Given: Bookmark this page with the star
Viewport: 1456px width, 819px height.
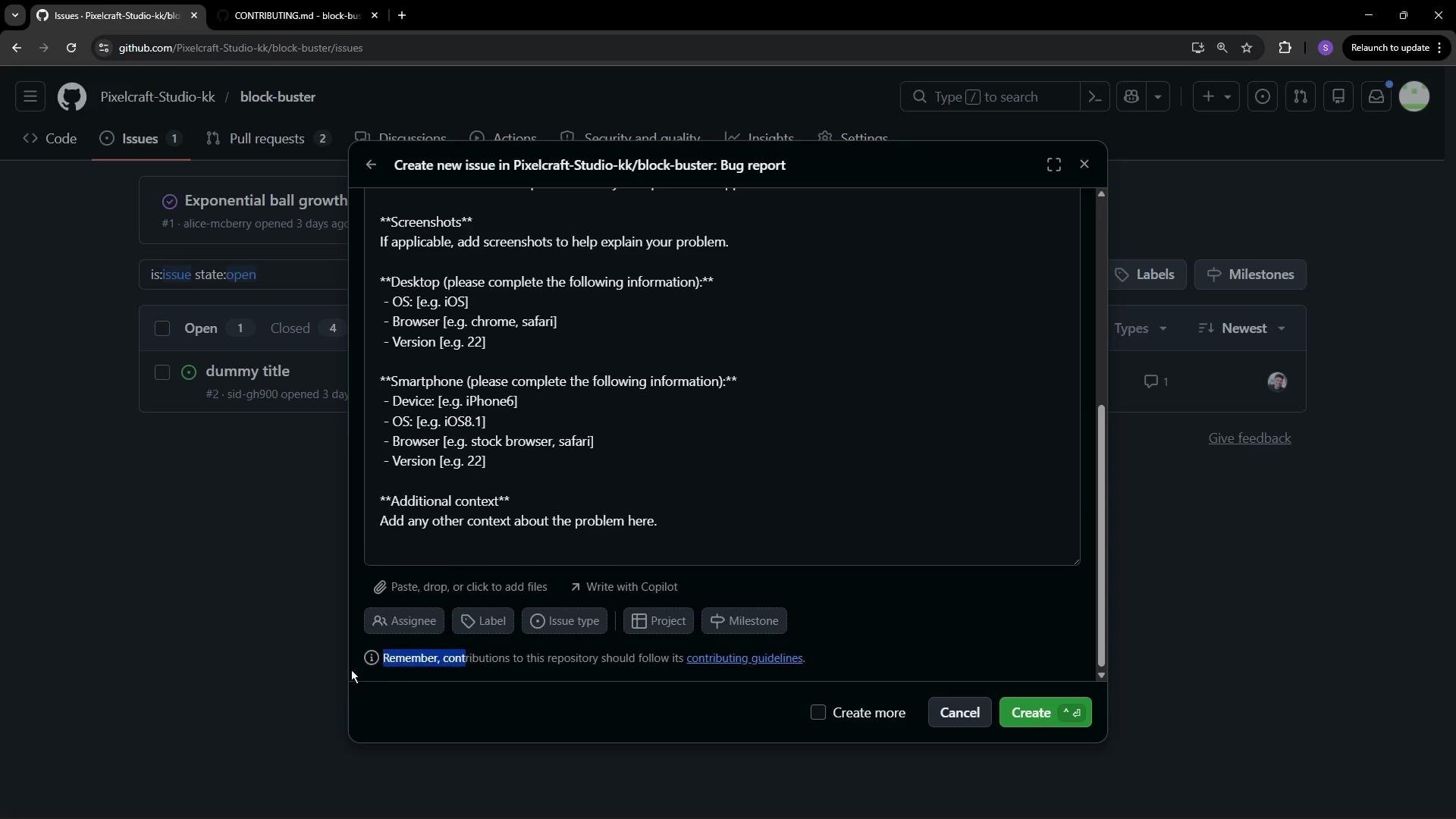Looking at the screenshot, I should tap(1247, 48).
